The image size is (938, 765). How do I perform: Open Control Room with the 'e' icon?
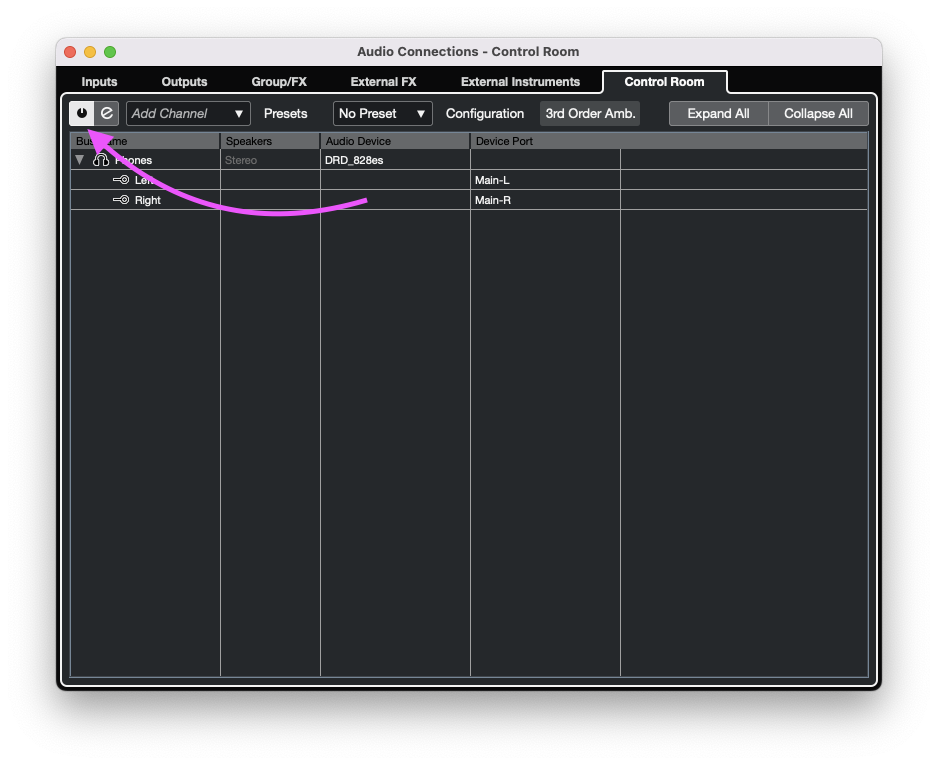pos(107,114)
